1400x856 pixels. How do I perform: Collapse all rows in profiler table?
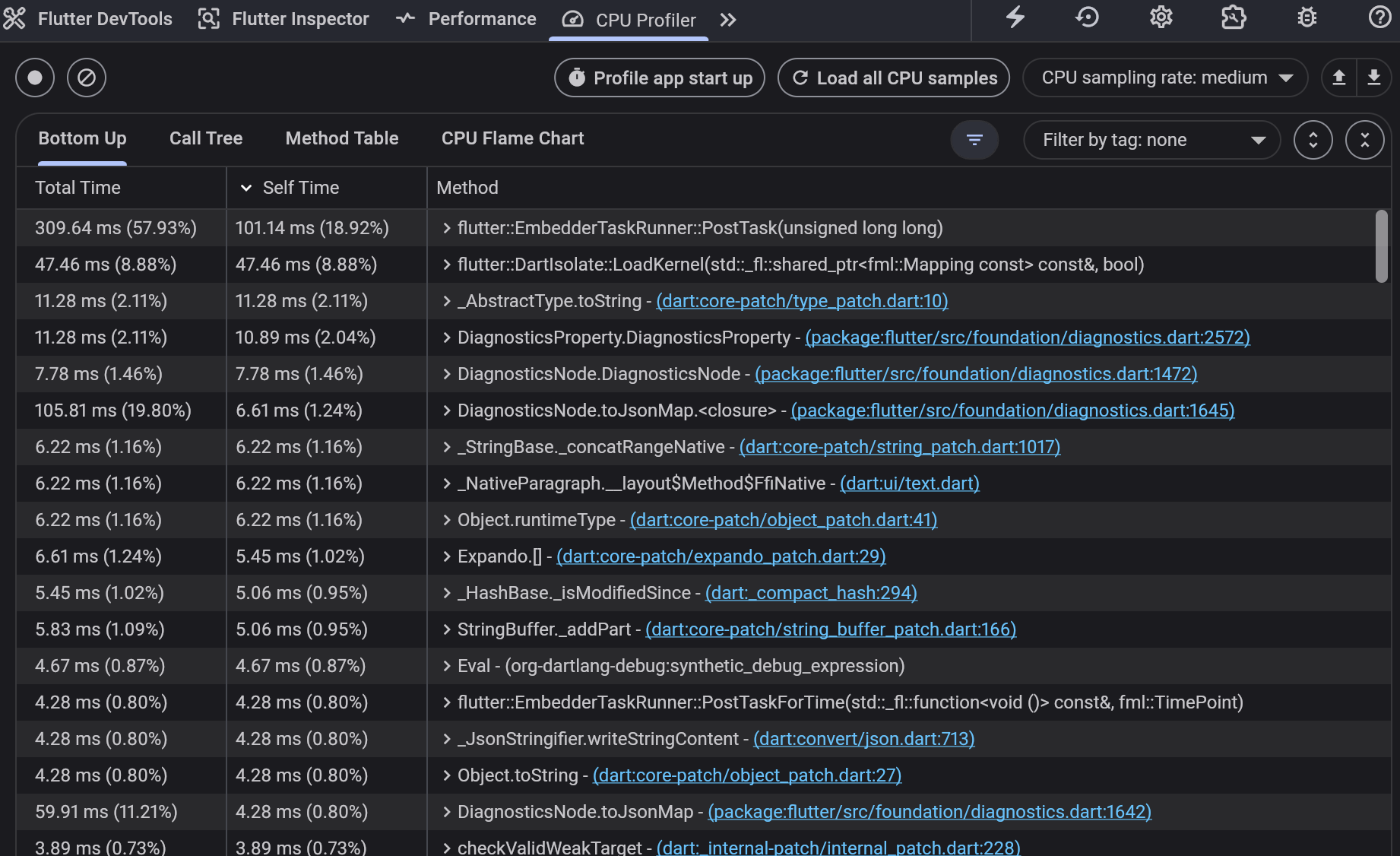point(1364,140)
